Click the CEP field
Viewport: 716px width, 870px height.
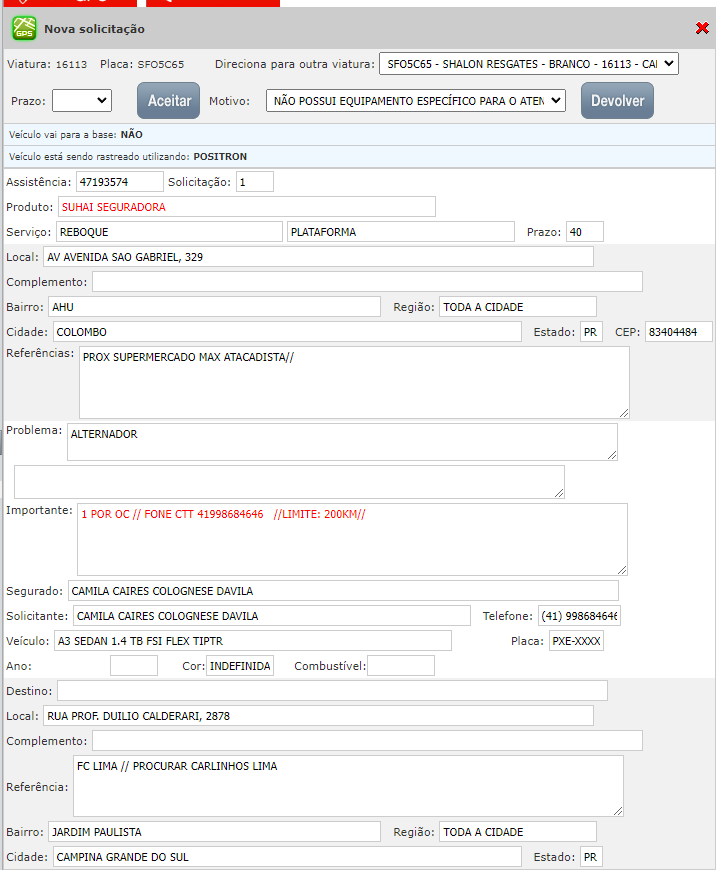[679, 332]
